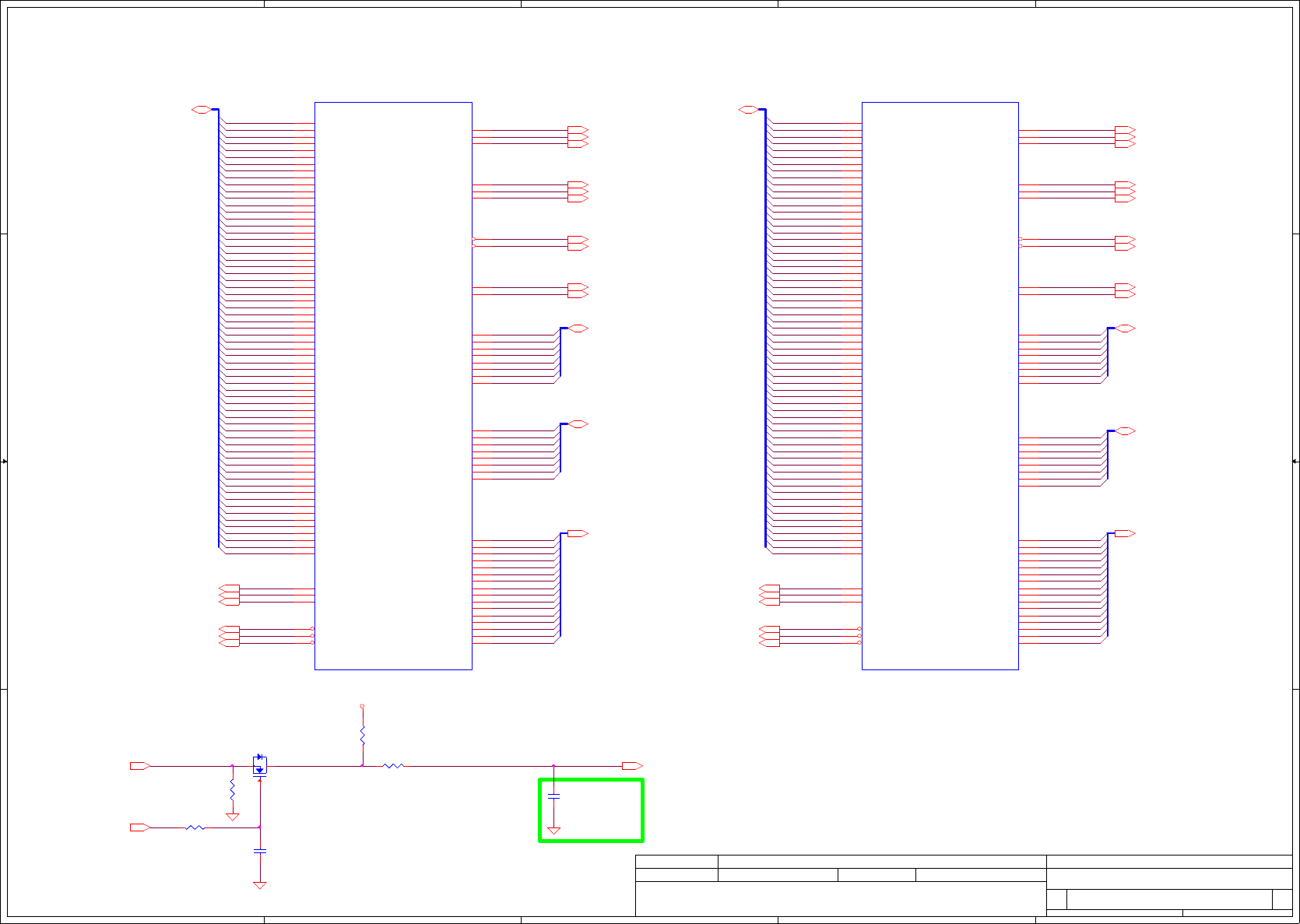Click the pull-up resistor below the power node

point(362,735)
